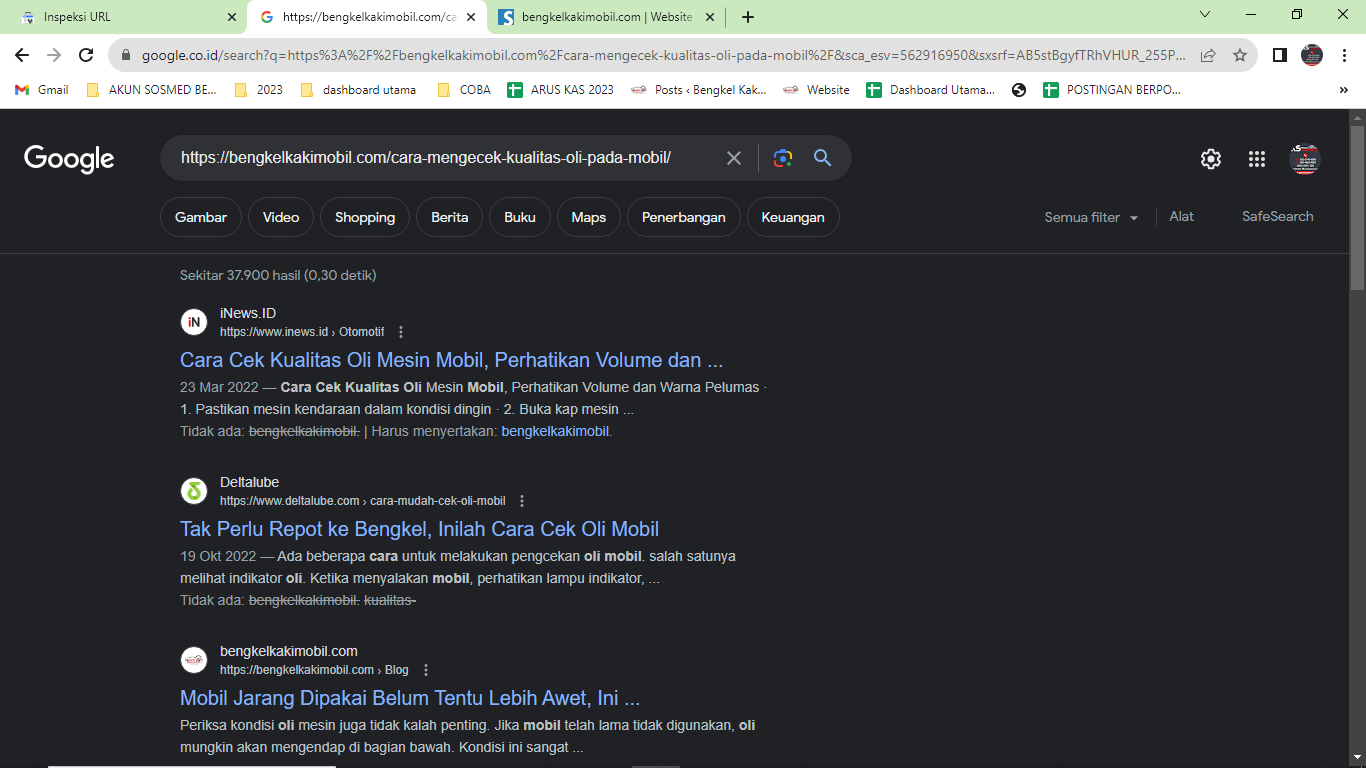1366x768 pixels.
Task: Select the Shopping filter
Action: (365, 217)
